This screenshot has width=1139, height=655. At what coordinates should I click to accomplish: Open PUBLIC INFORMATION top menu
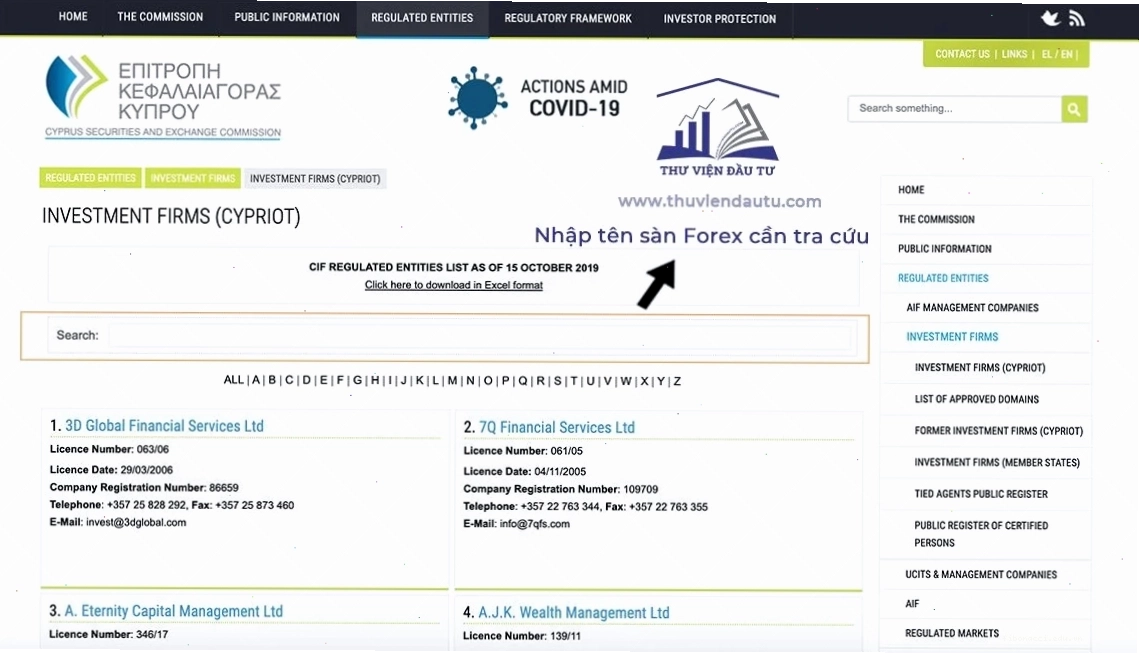coord(286,17)
